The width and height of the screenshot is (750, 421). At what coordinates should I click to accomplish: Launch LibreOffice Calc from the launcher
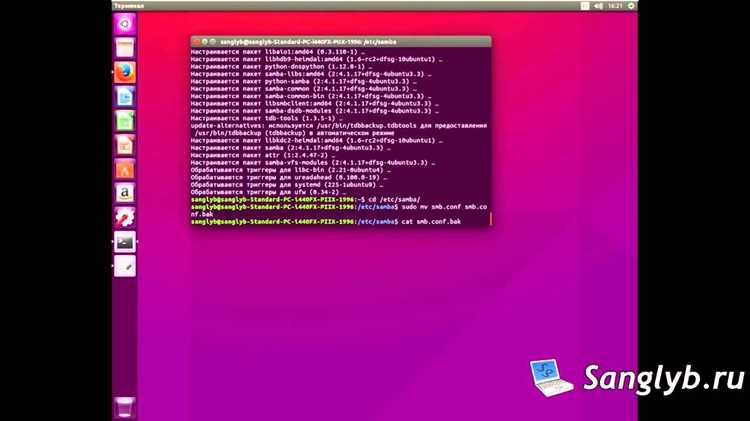(x=125, y=121)
